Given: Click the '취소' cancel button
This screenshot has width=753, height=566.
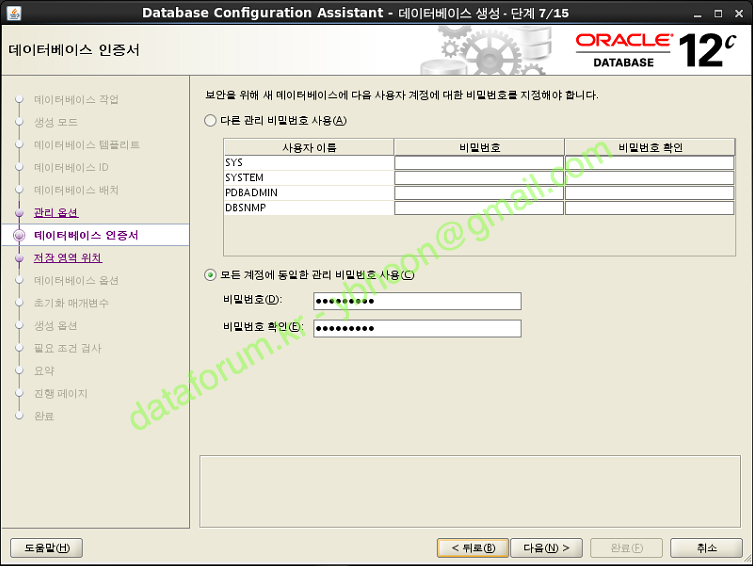Looking at the screenshot, I should coord(706,548).
